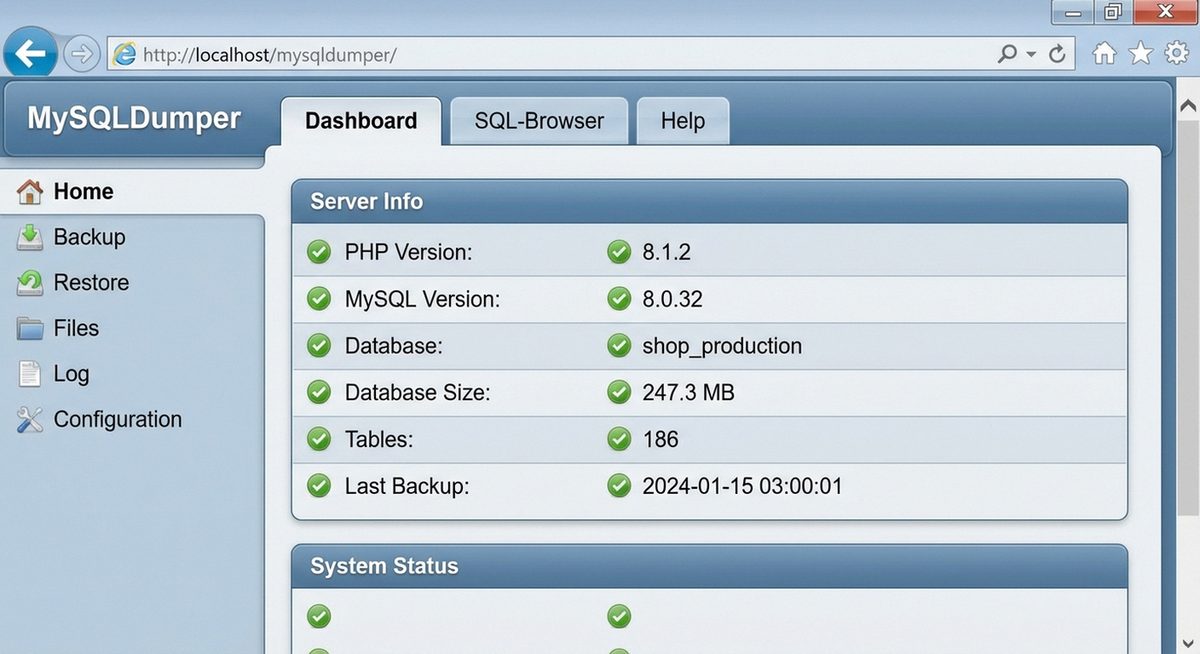
Task: Click the 'MySQL Version:' label
Action: tap(422, 299)
